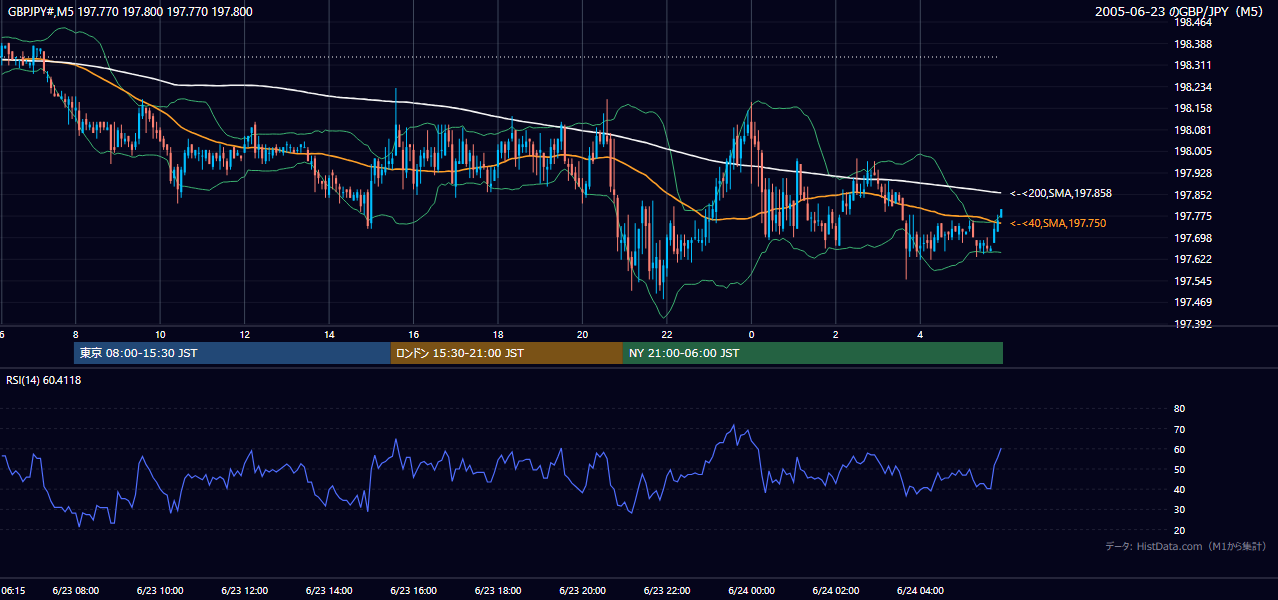The width and height of the screenshot is (1278, 600).
Task: Click price axis value 197.469
Action: click(1194, 302)
